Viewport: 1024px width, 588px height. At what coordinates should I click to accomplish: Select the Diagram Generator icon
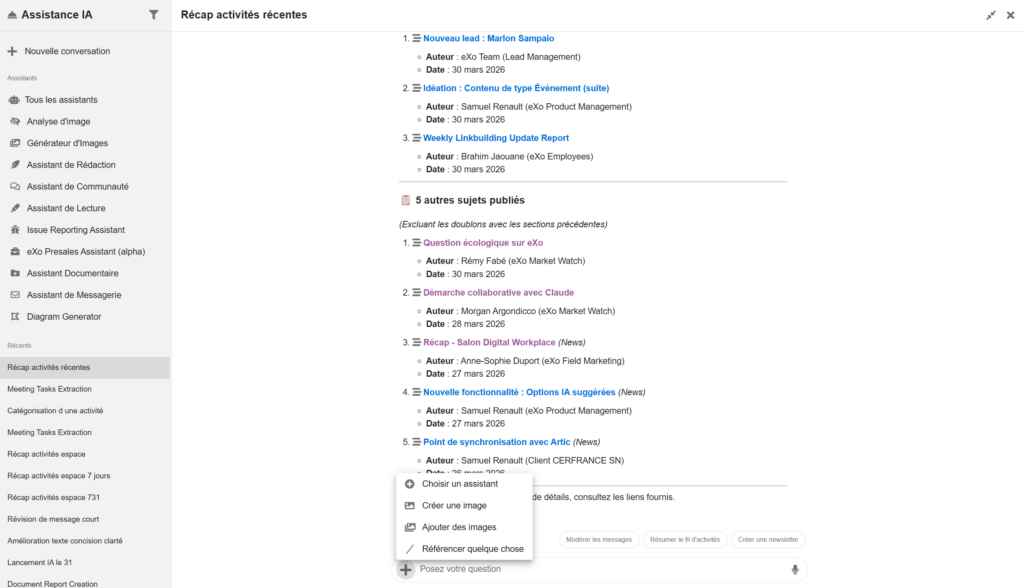pos(15,317)
